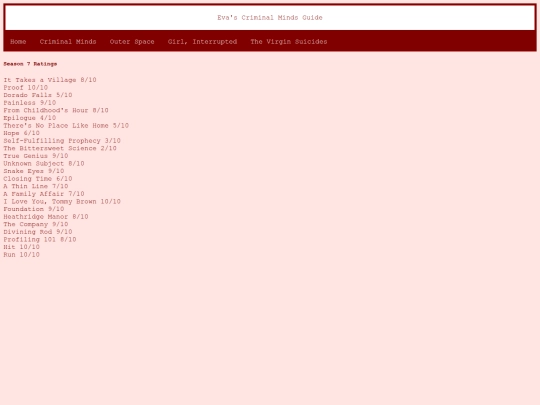Click the 'Hope 6/10' line
This screenshot has width=540, height=405.
click(x=21, y=133)
